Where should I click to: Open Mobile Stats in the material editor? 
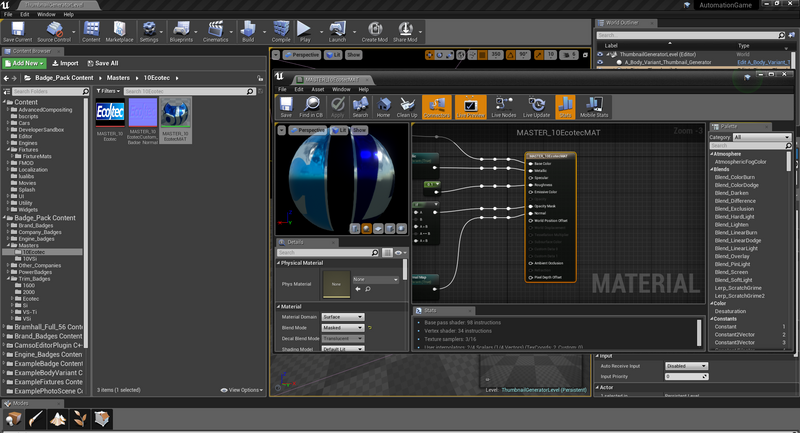pyautogui.click(x=594, y=105)
